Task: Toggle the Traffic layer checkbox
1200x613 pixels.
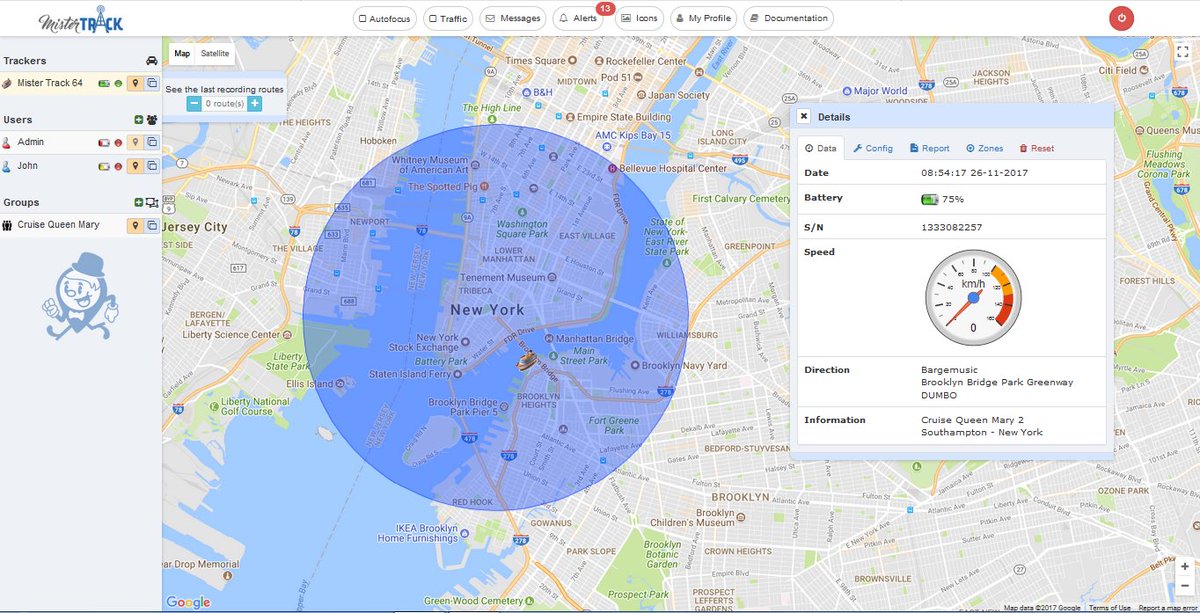Action: pyautogui.click(x=449, y=18)
